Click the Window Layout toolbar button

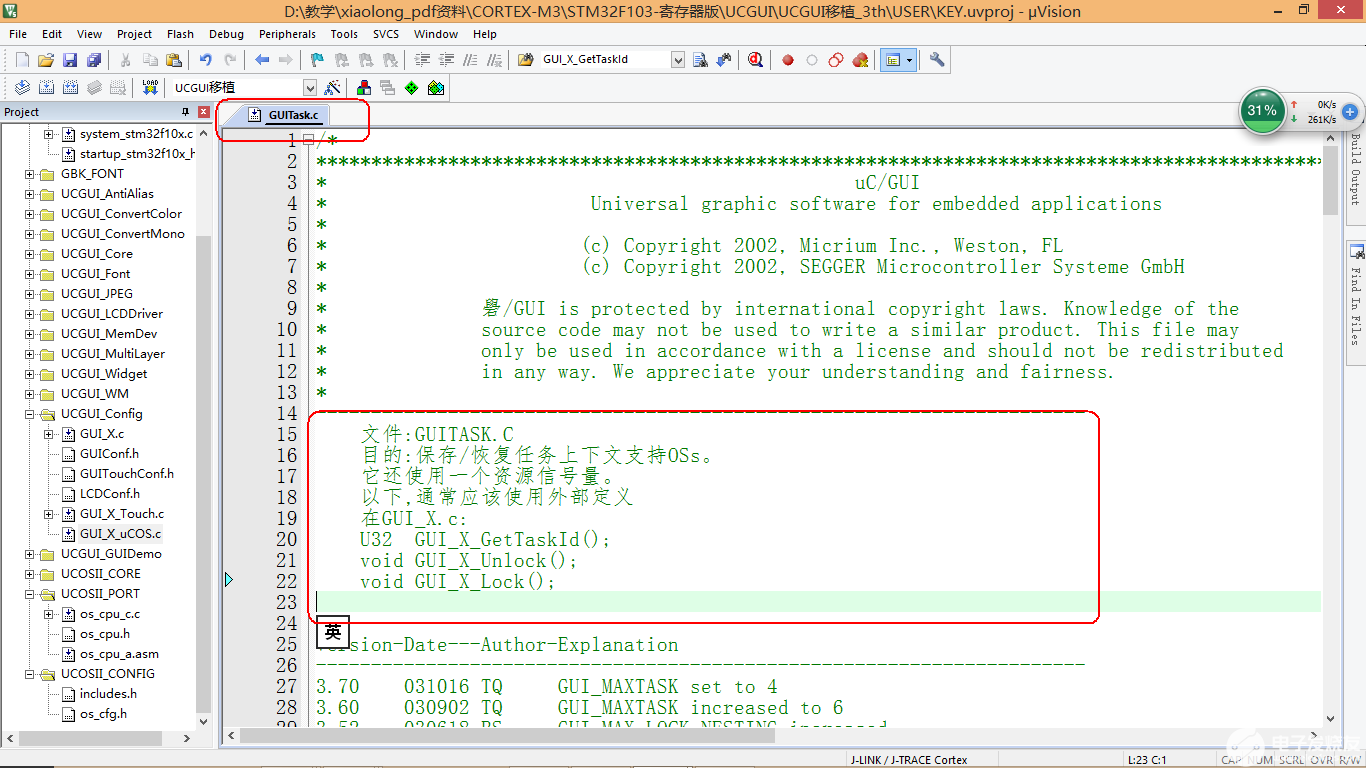click(892, 60)
